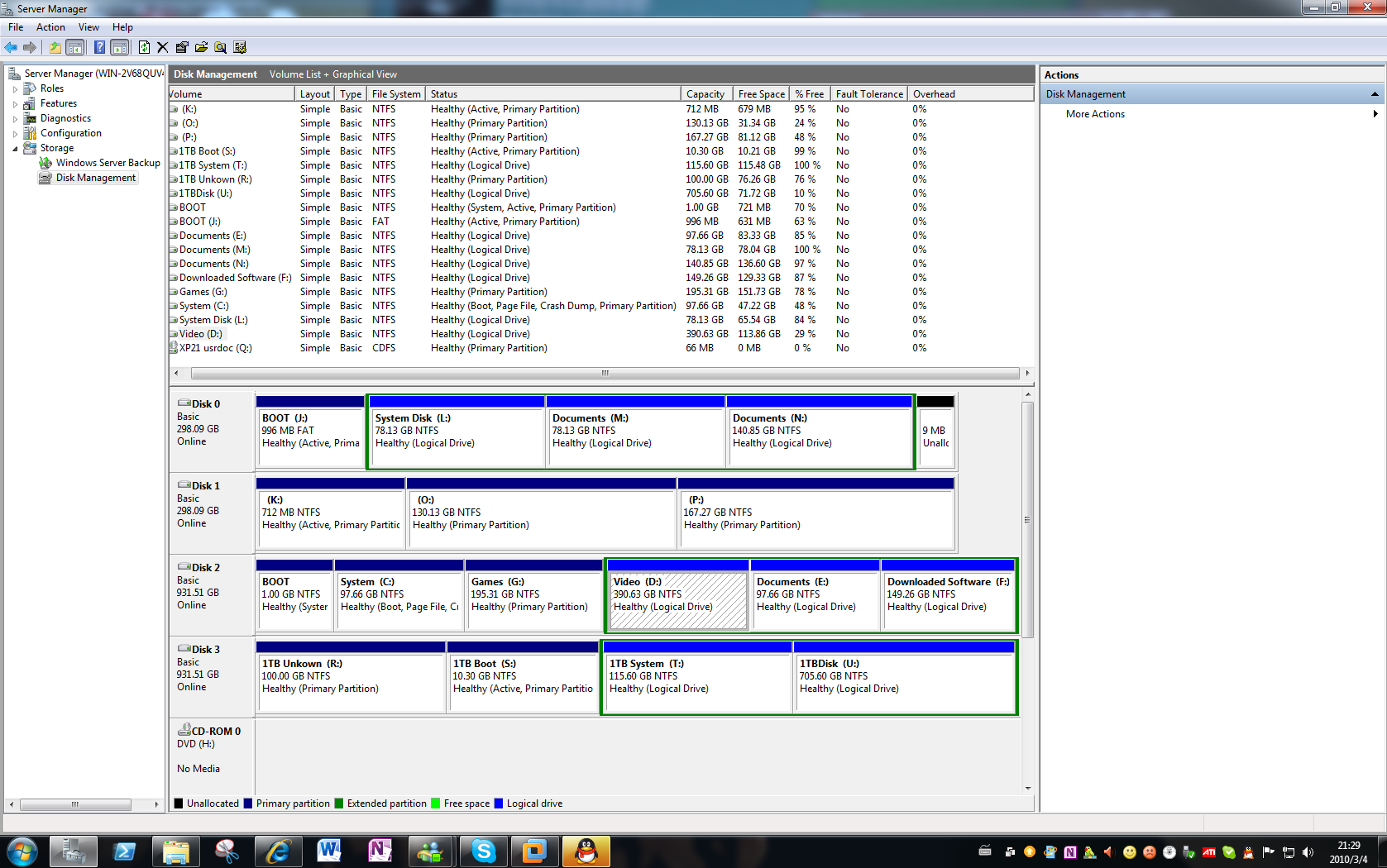Click the Back arrow in the toolbar

point(11,47)
